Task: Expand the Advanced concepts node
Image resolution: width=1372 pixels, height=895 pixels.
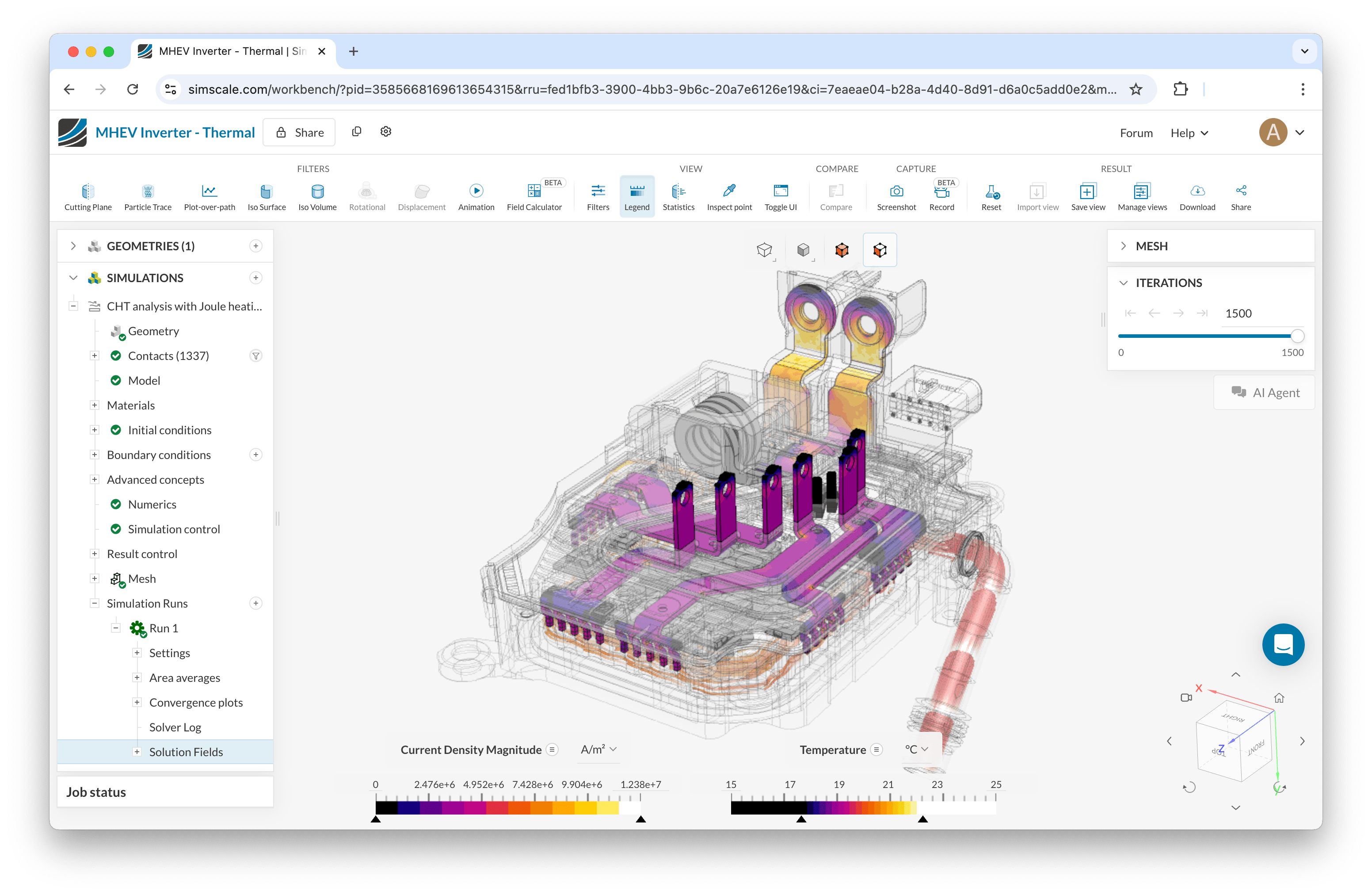Action: (95, 480)
